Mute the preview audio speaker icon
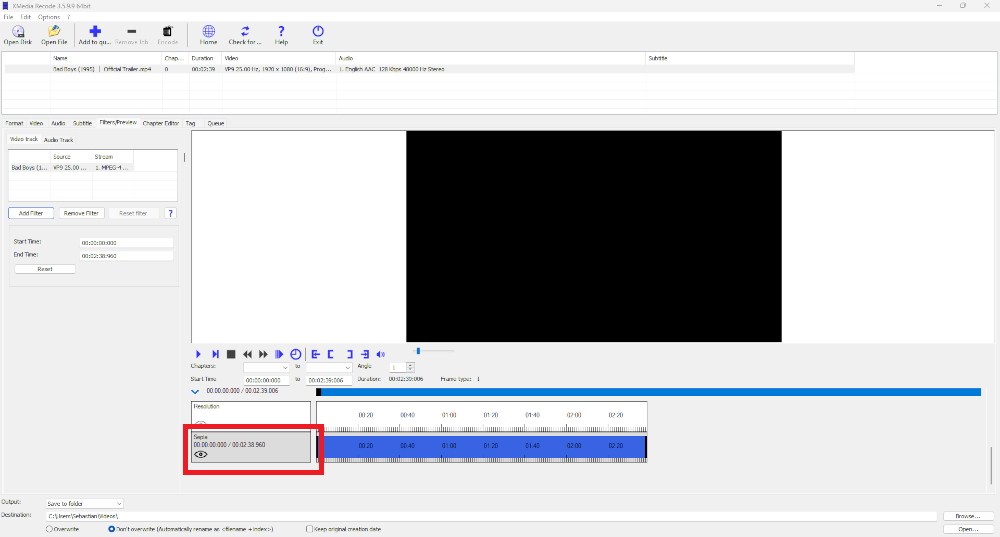The height and width of the screenshot is (537, 1000). (x=381, y=354)
